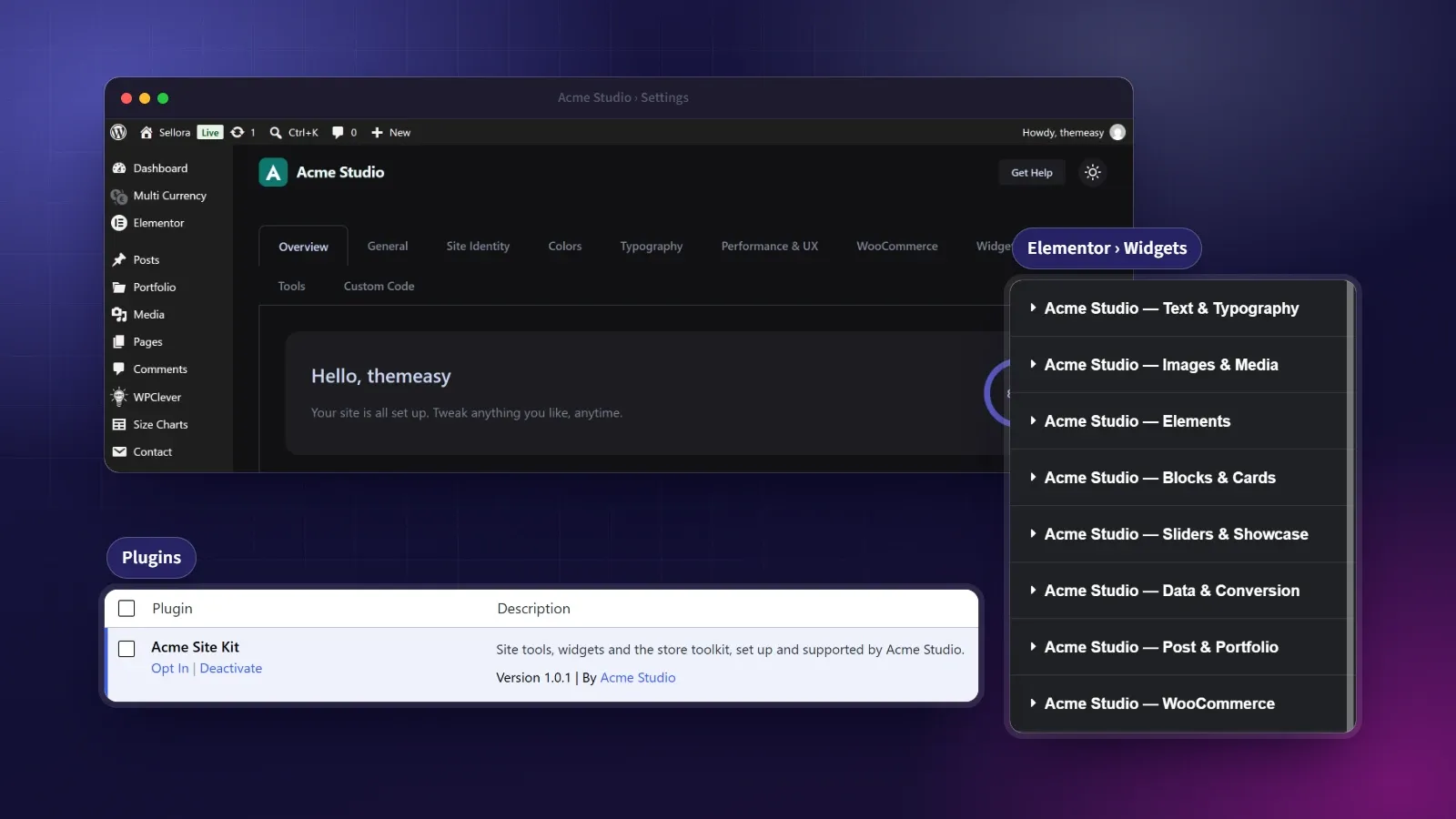1456x819 pixels.
Task: Click the WordPress logo in admin bar
Action: click(x=118, y=132)
